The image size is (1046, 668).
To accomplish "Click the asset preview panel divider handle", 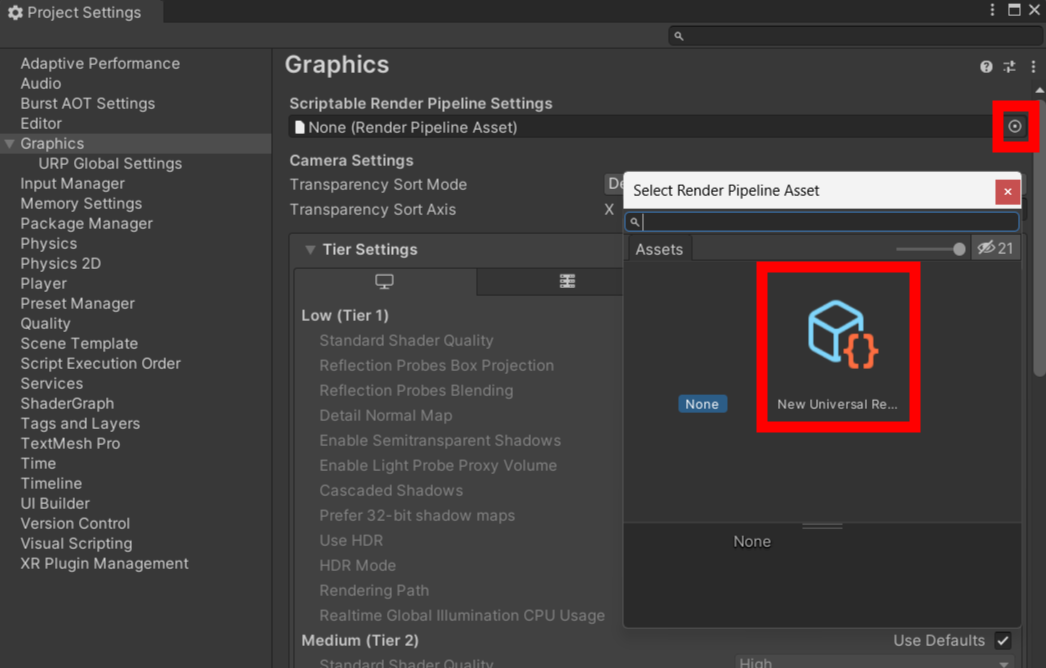I will [x=822, y=527].
